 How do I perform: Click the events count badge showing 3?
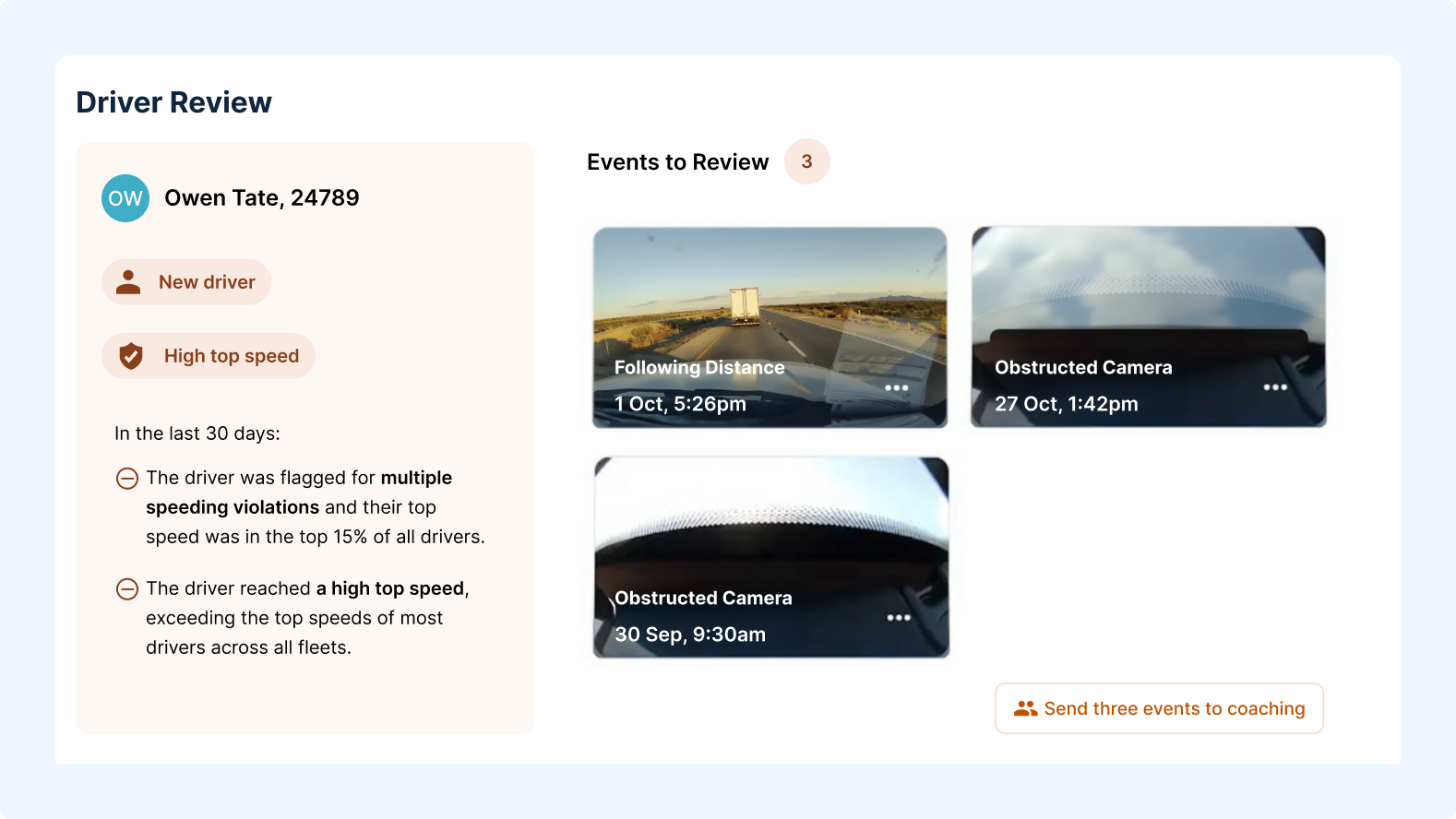point(807,161)
